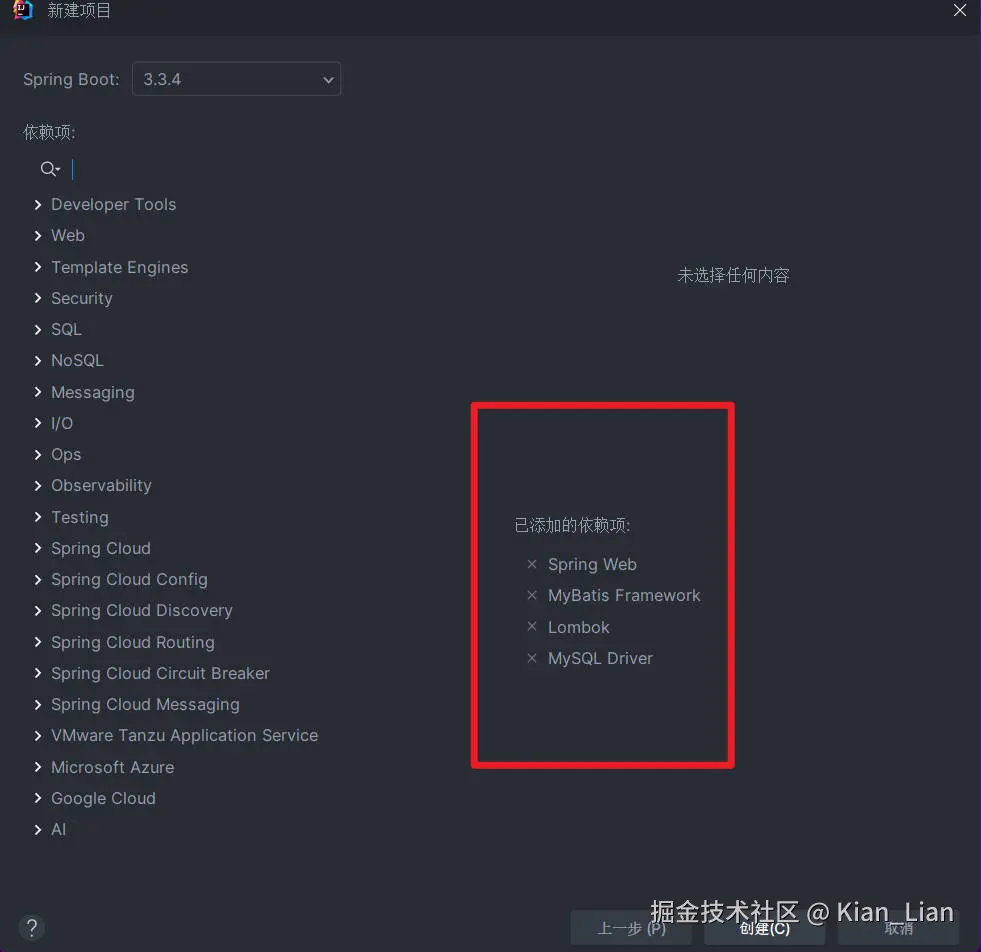Expand the Developer Tools category
The image size is (981, 952).
pos(38,205)
